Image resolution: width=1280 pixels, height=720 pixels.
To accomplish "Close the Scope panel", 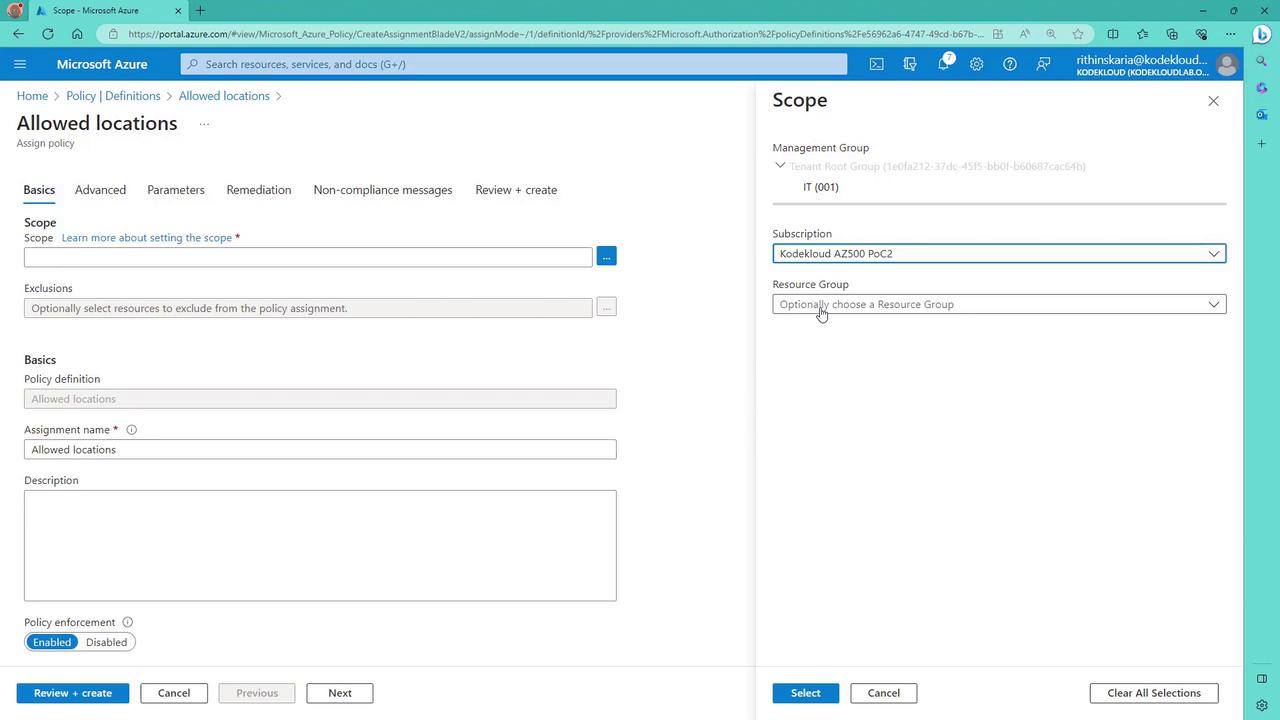I will pos(1213,101).
